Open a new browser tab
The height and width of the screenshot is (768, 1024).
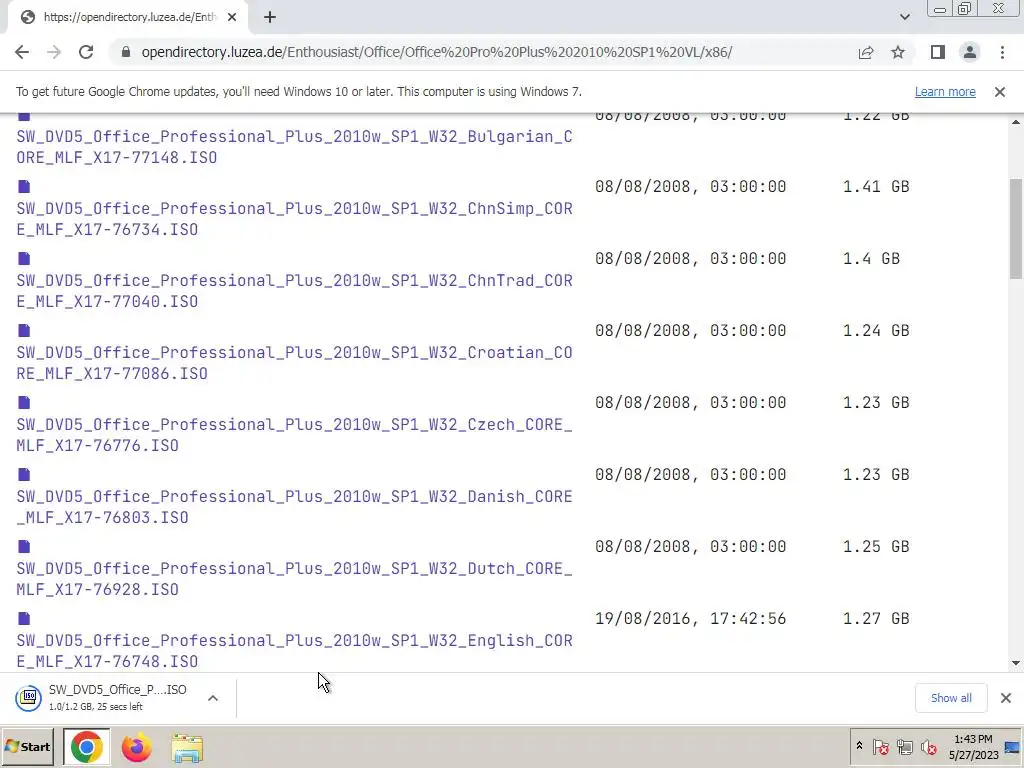click(x=270, y=18)
